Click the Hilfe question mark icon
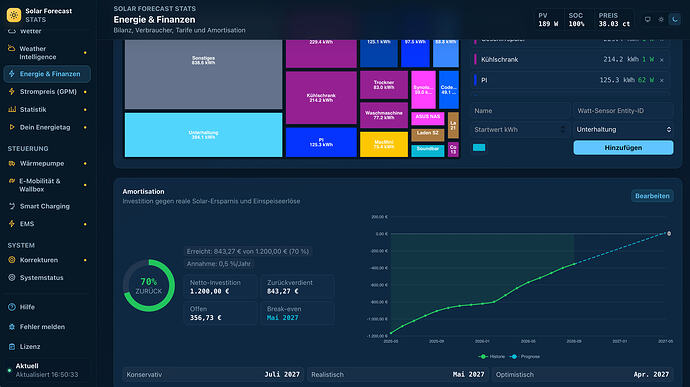The height and width of the screenshot is (387, 690). tap(12, 307)
